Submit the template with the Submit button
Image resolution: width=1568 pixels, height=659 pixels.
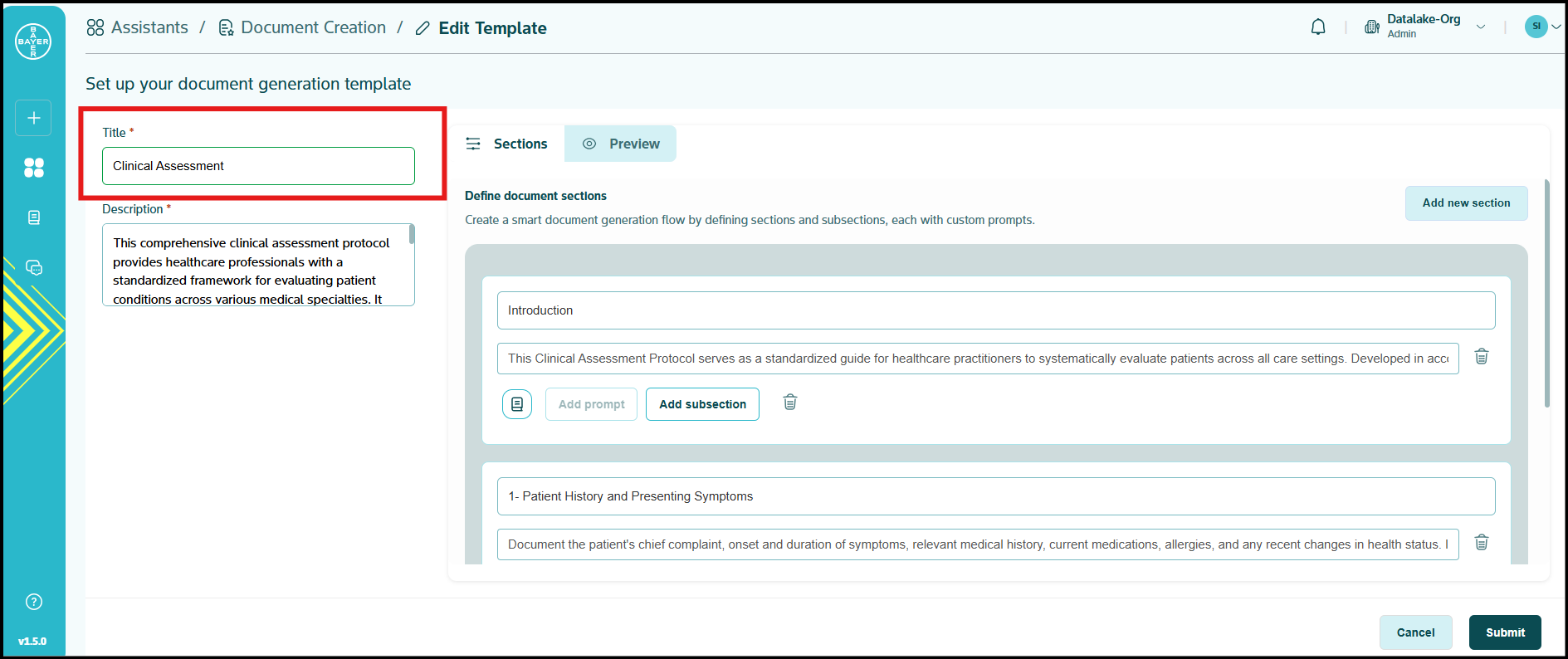click(1504, 632)
